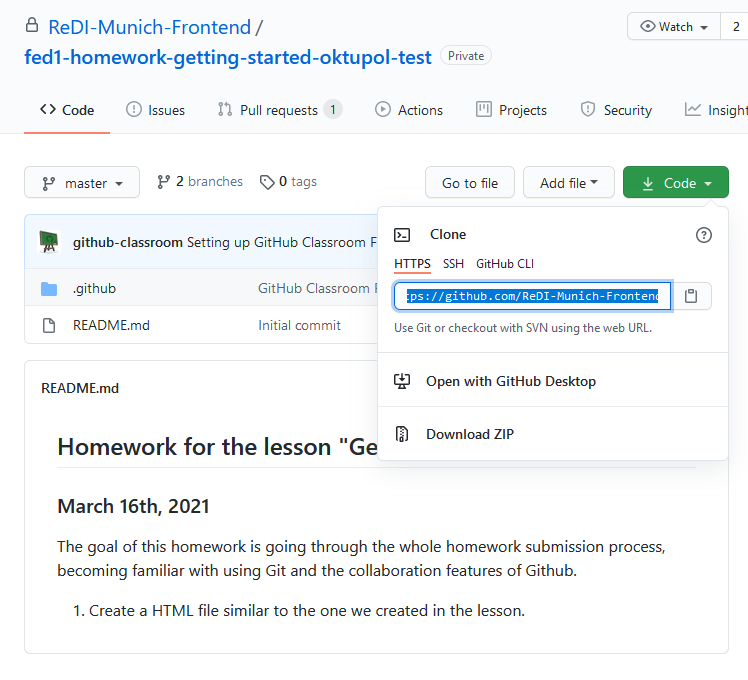Go to the Issues tab
This screenshot has height=680, width=748.
click(x=155, y=110)
